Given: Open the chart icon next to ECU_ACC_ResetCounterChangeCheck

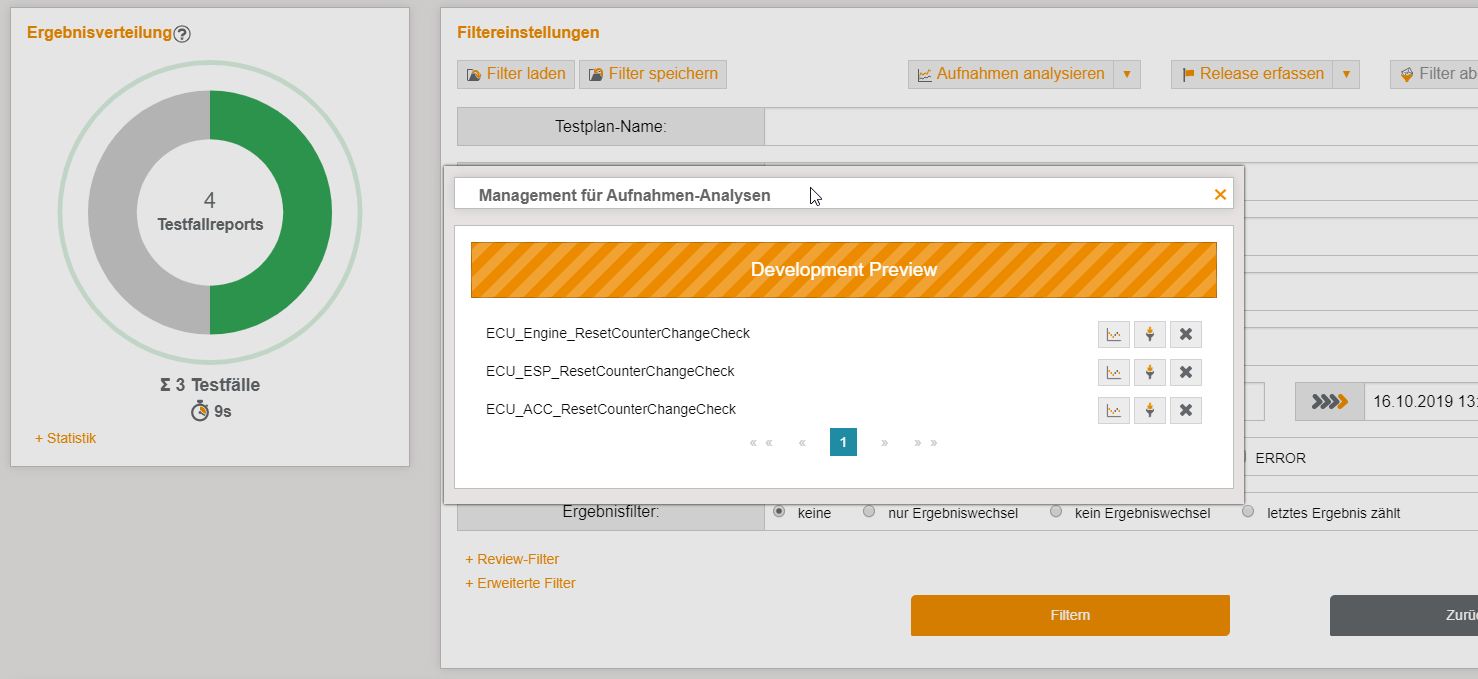Looking at the screenshot, I should click(1114, 409).
